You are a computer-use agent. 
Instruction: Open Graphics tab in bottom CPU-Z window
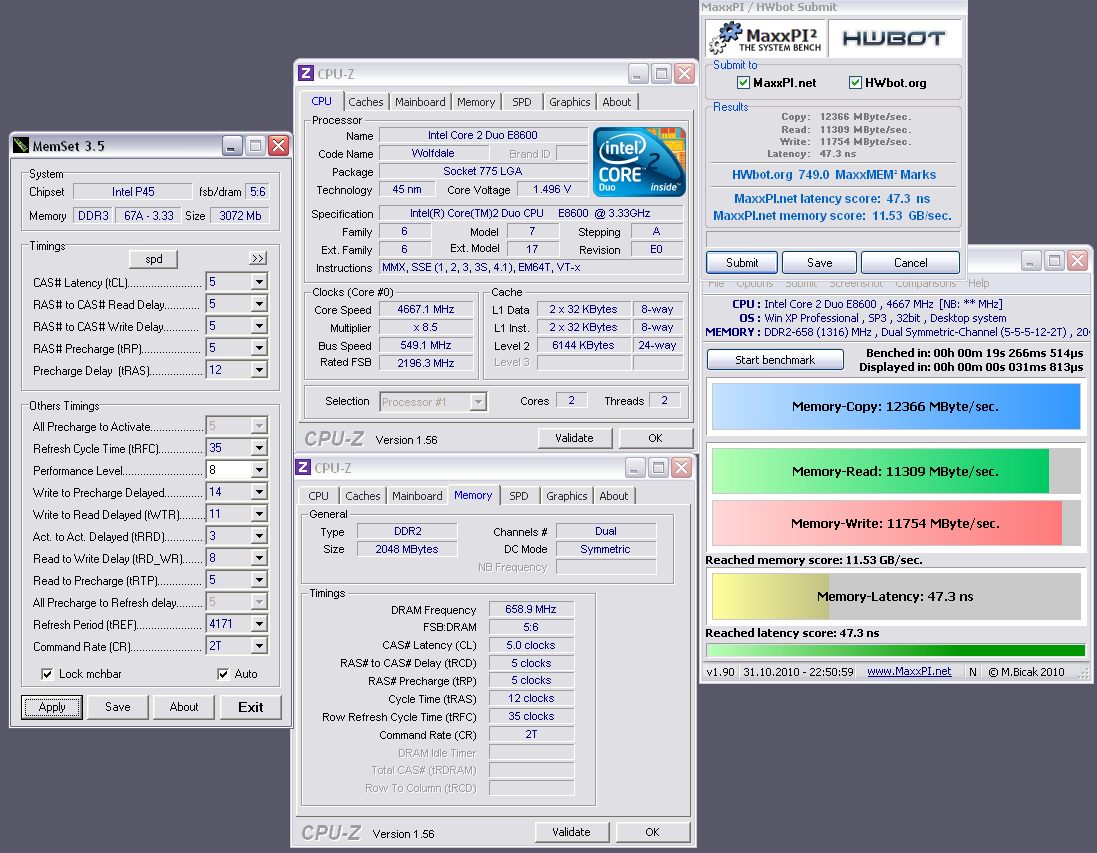click(567, 496)
